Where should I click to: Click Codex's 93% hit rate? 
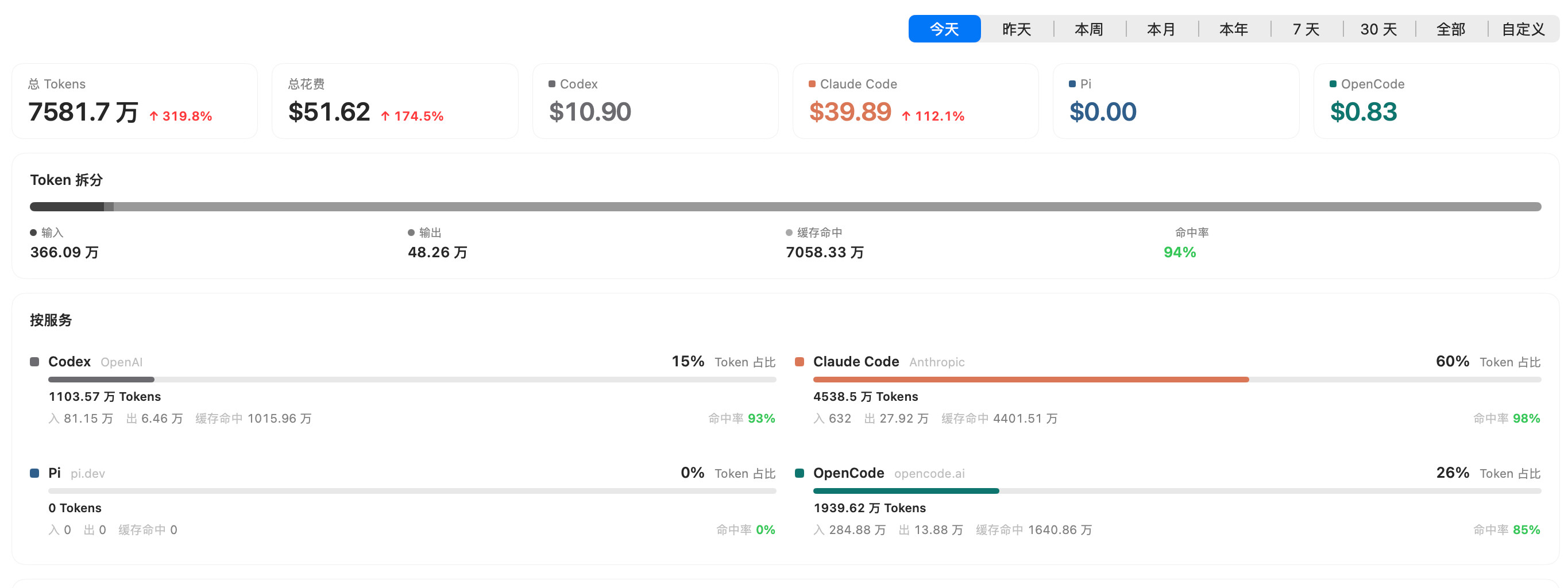[x=762, y=419]
